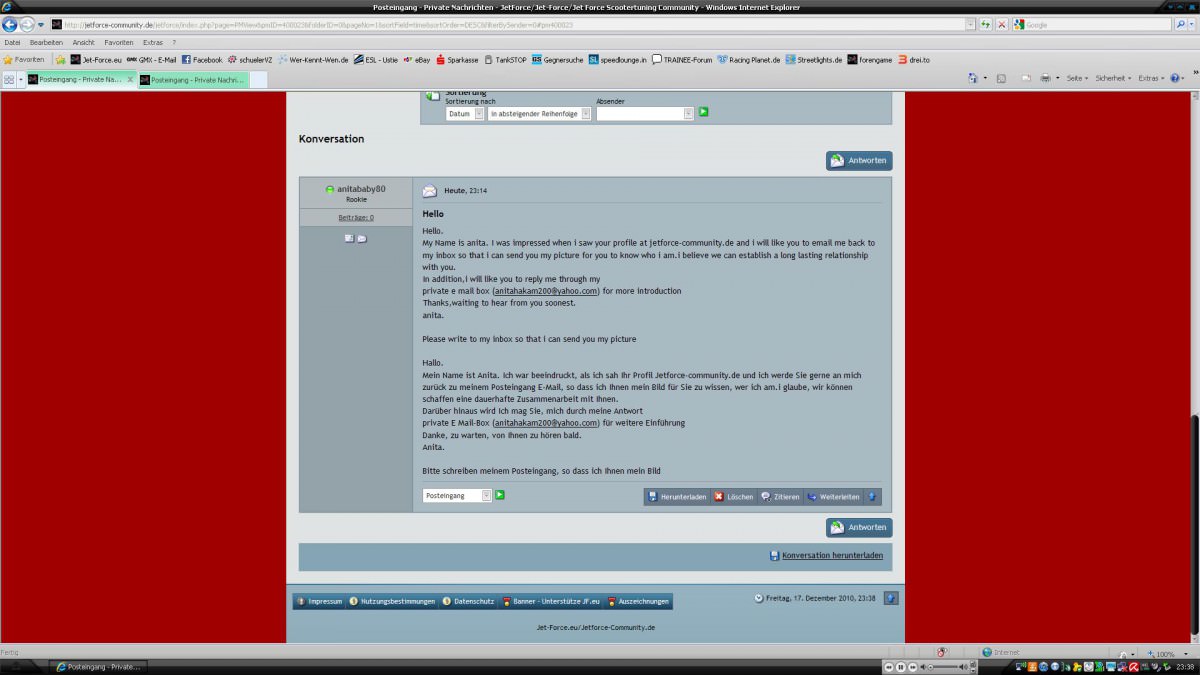The height and width of the screenshot is (675, 1200).
Task: Click the Weiterleiten button
Action: 833,496
